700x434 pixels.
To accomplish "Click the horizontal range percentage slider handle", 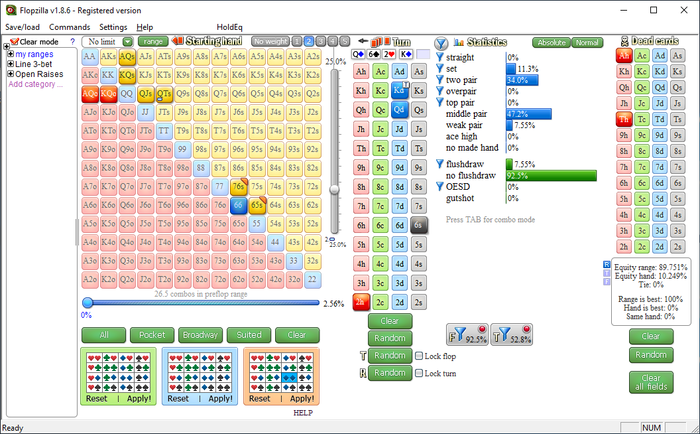I will pos(88,303).
